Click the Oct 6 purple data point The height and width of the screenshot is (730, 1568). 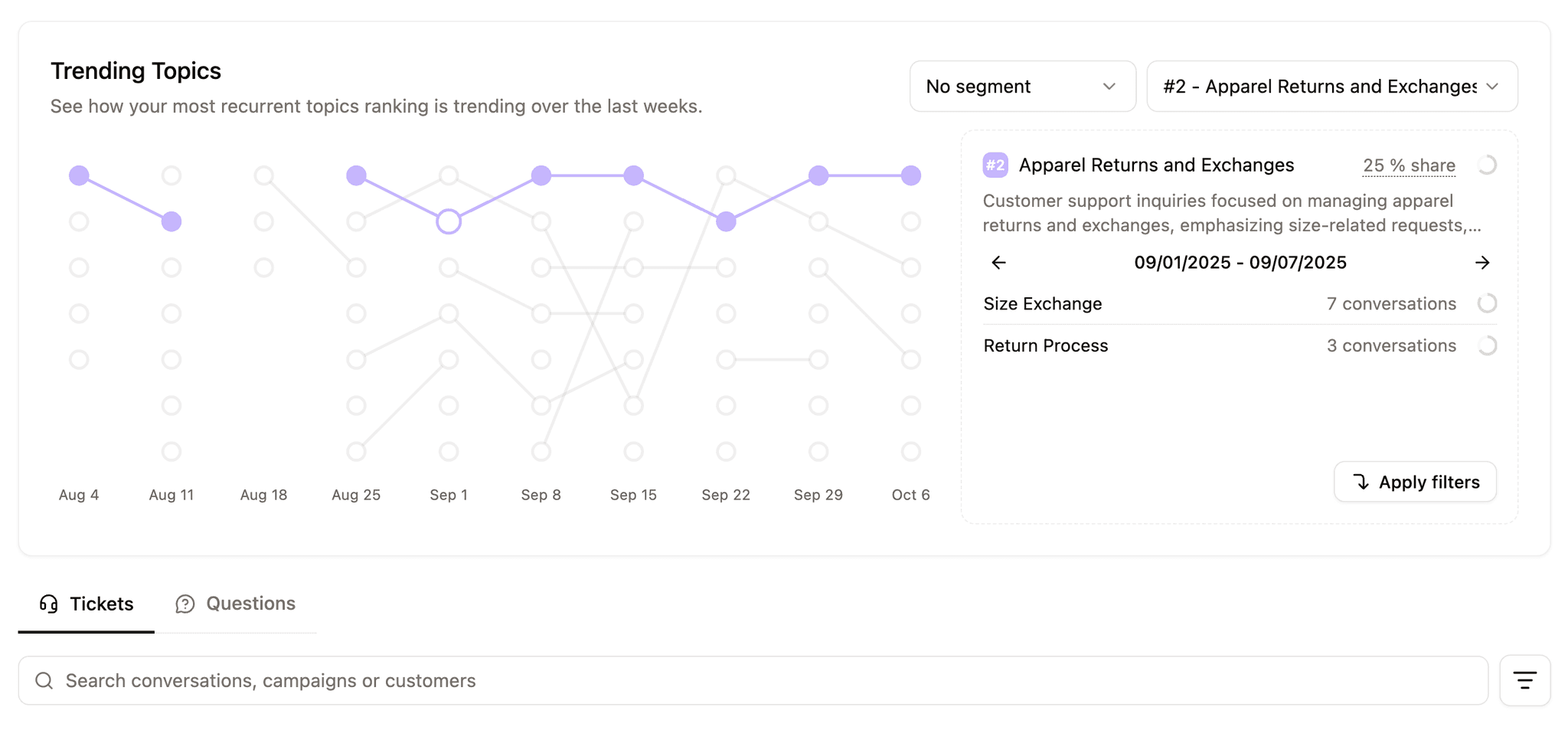(910, 175)
